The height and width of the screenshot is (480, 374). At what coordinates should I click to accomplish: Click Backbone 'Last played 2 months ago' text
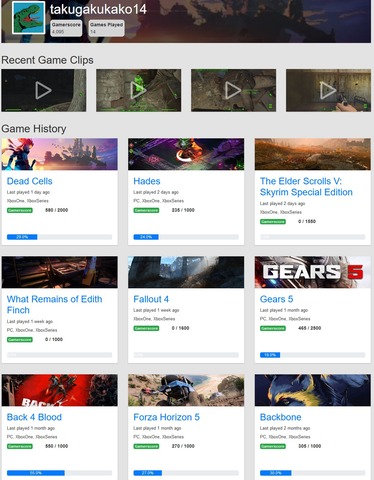285,428
